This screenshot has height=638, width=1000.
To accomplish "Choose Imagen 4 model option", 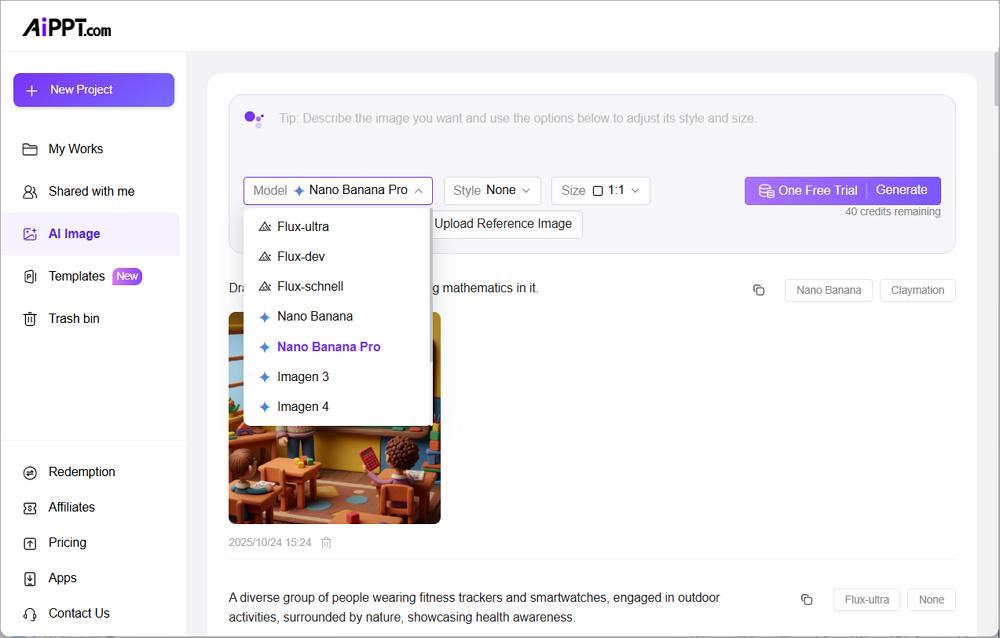I will 303,407.
